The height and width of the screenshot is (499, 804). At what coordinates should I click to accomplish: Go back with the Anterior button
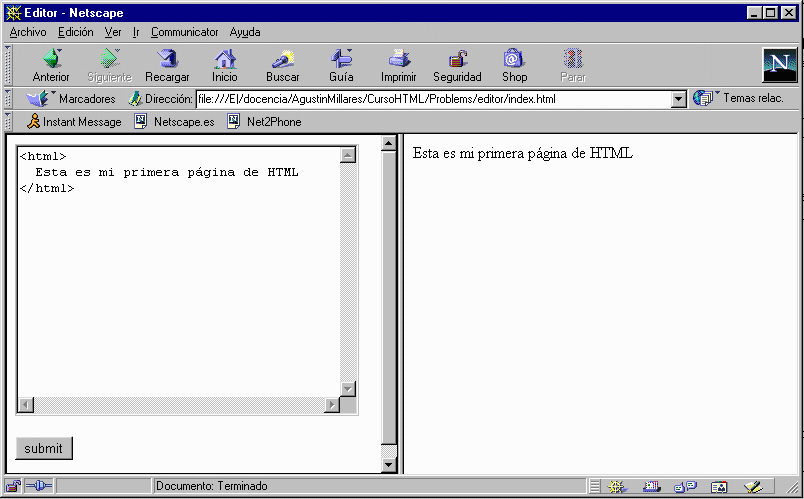click(x=52, y=65)
